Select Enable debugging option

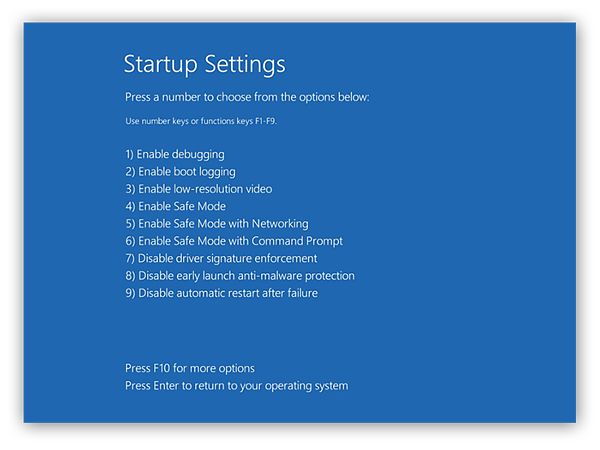pyautogui.click(x=175, y=155)
